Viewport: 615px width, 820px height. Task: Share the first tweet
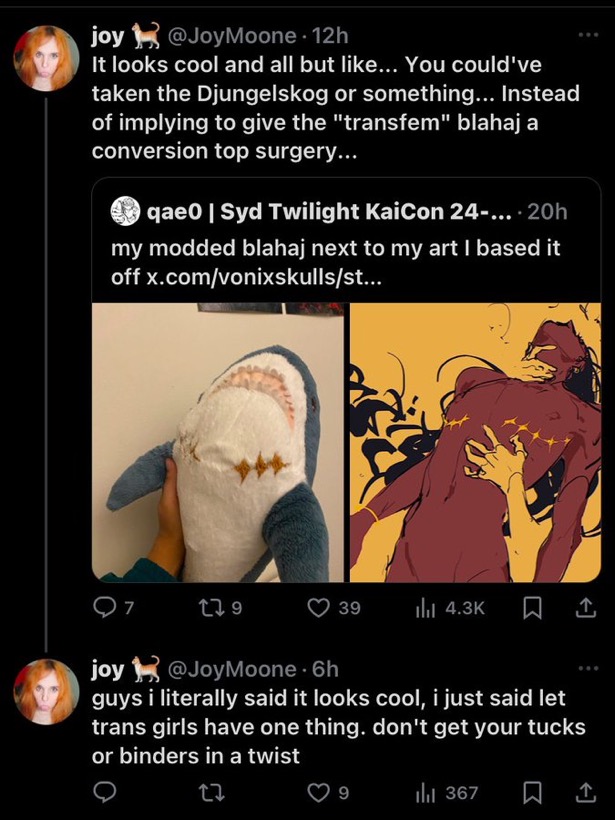point(583,608)
